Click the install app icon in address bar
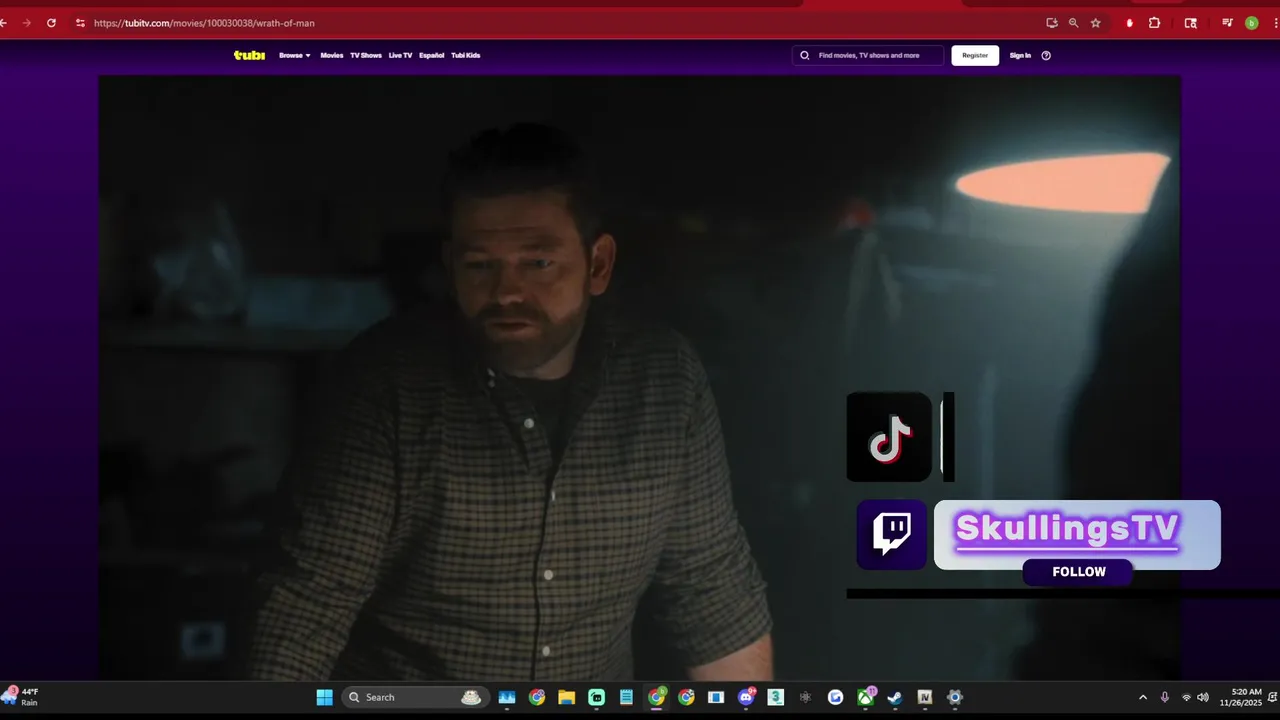 (1052, 22)
